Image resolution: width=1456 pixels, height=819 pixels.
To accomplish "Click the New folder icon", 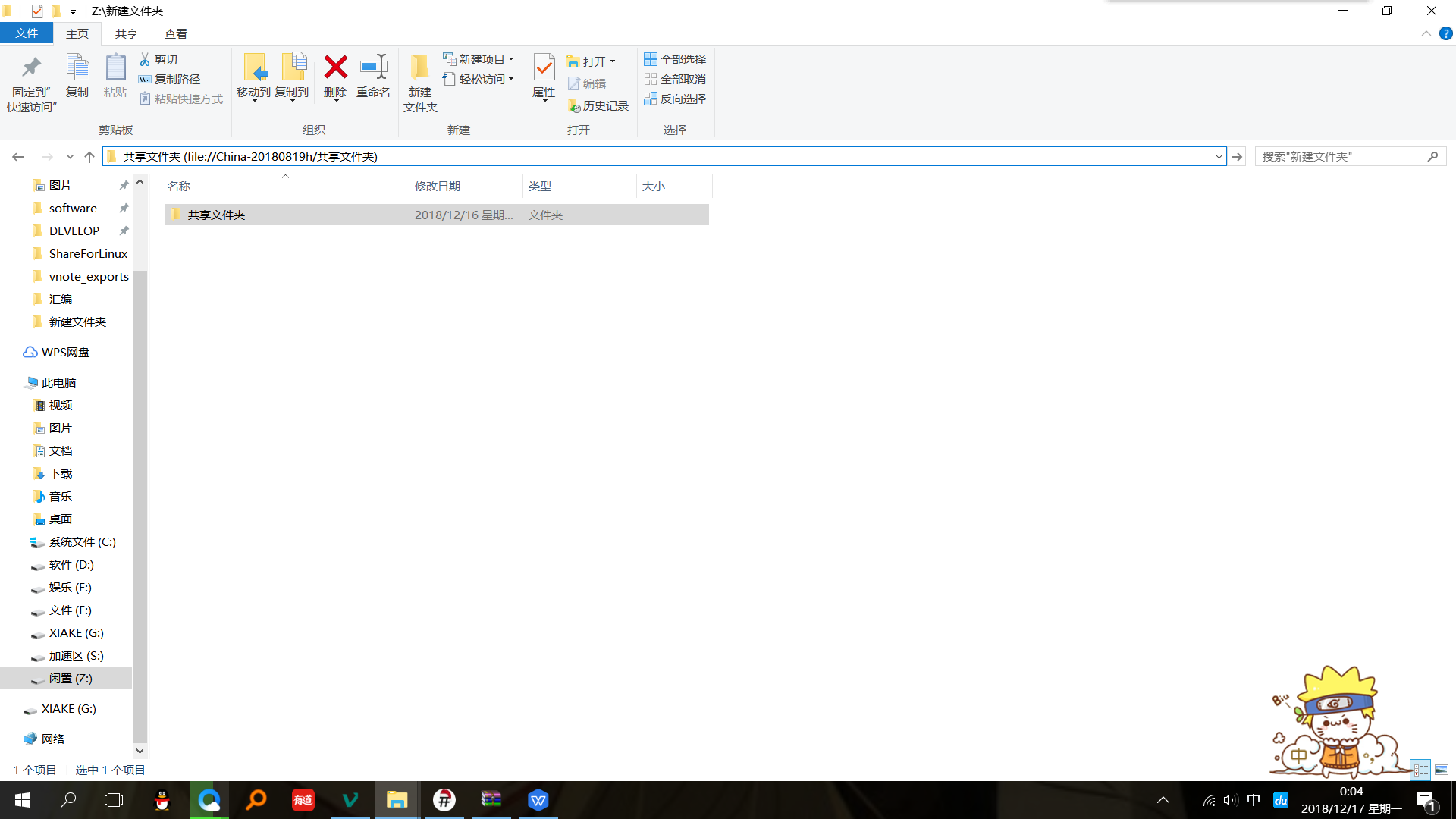I will click(419, 68).
